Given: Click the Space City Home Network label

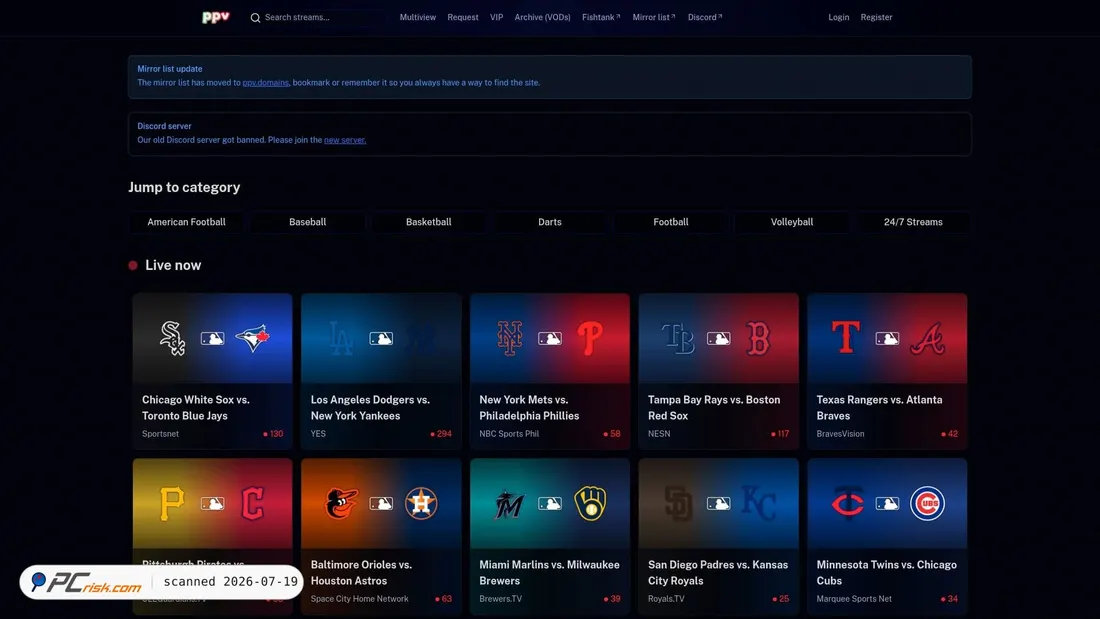Looking at the screenshot, I should click(359, 599).
